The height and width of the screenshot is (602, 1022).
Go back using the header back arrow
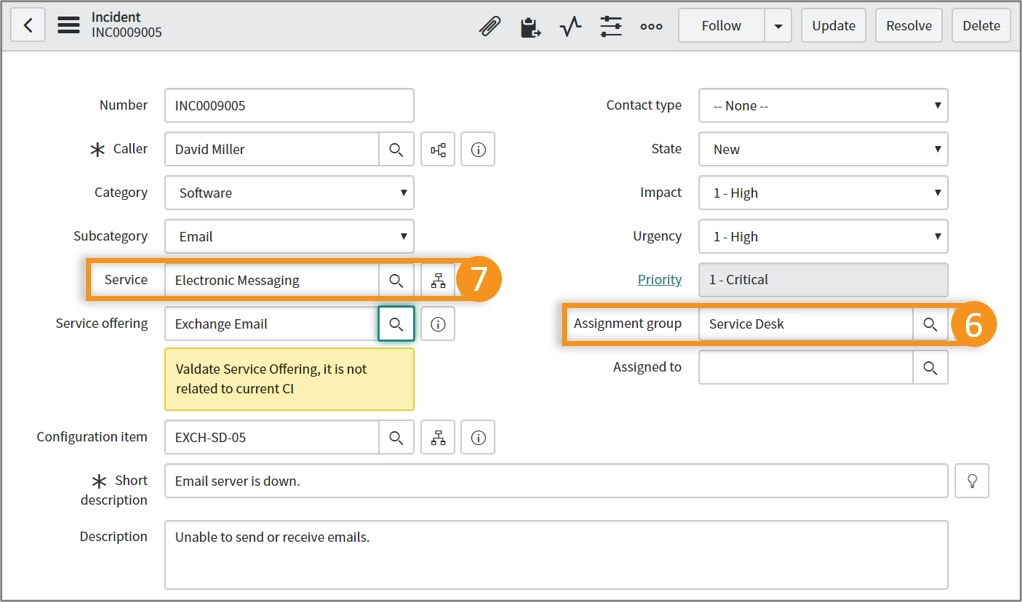[27, 25]
